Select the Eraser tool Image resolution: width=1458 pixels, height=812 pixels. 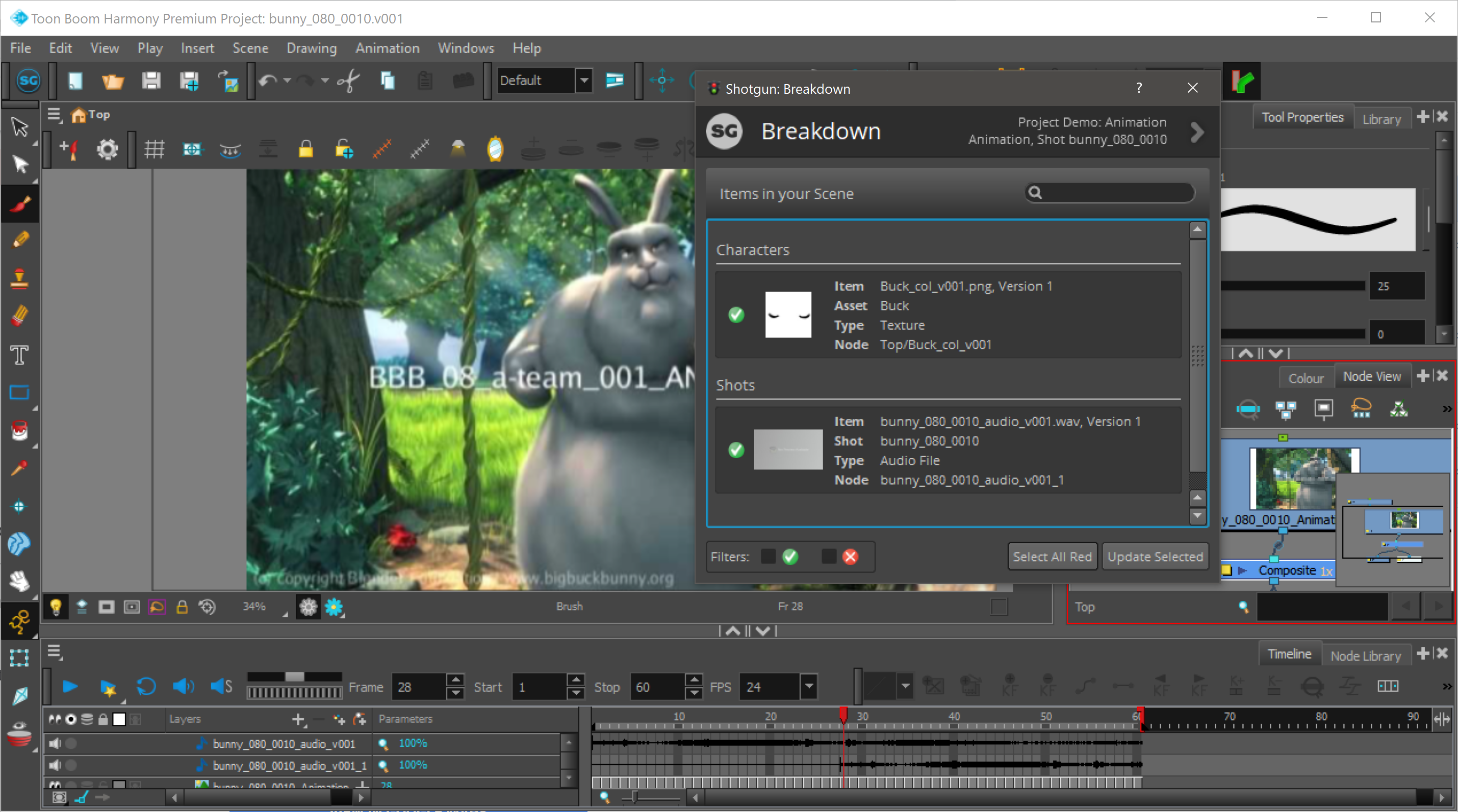pos(20,315)
